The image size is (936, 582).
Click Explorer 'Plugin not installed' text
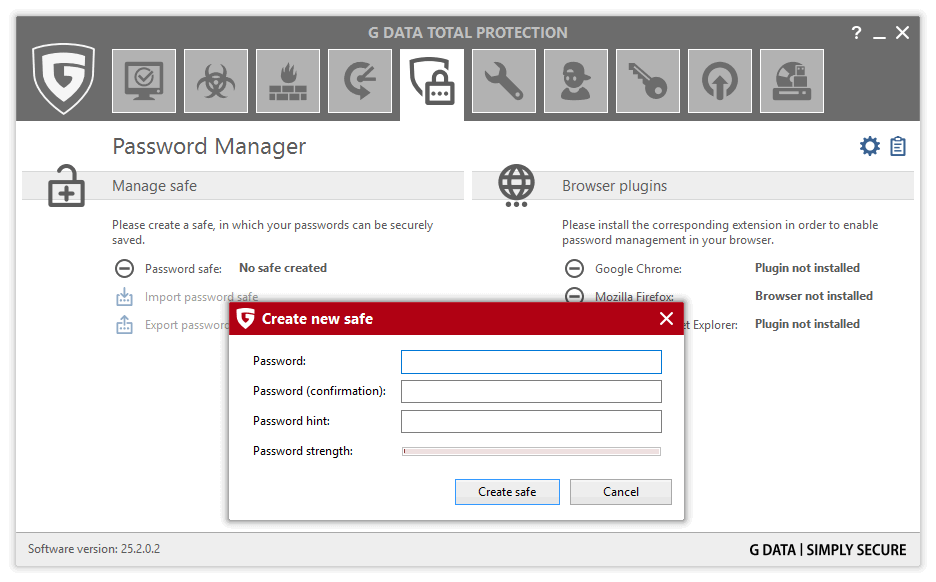[807, 324]
